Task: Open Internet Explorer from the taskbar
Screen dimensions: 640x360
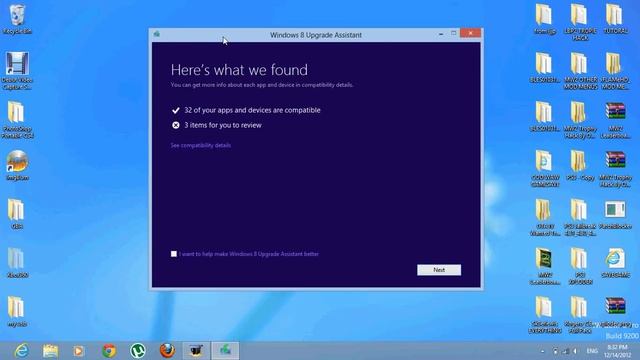Action: tap(21, 351)
